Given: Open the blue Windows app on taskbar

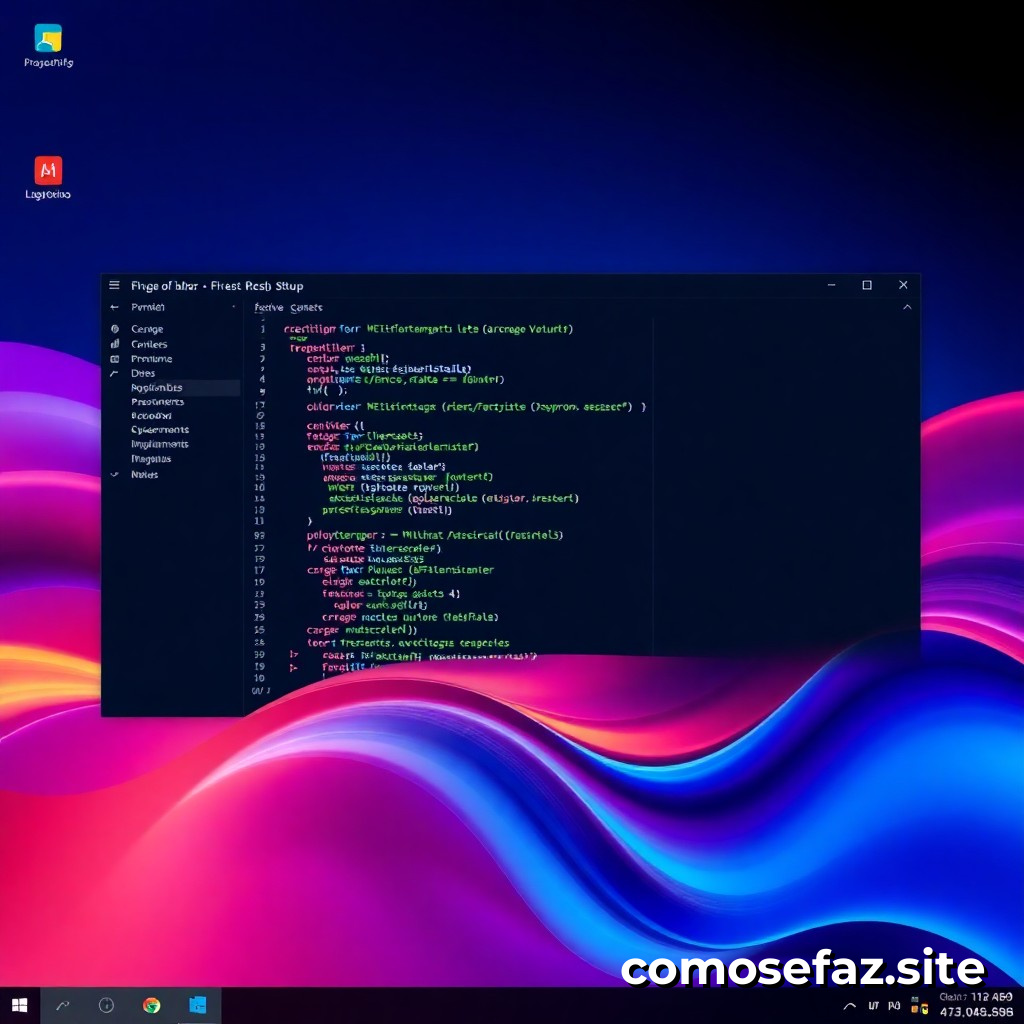Looking at the screenshot, I should 198,1005.
